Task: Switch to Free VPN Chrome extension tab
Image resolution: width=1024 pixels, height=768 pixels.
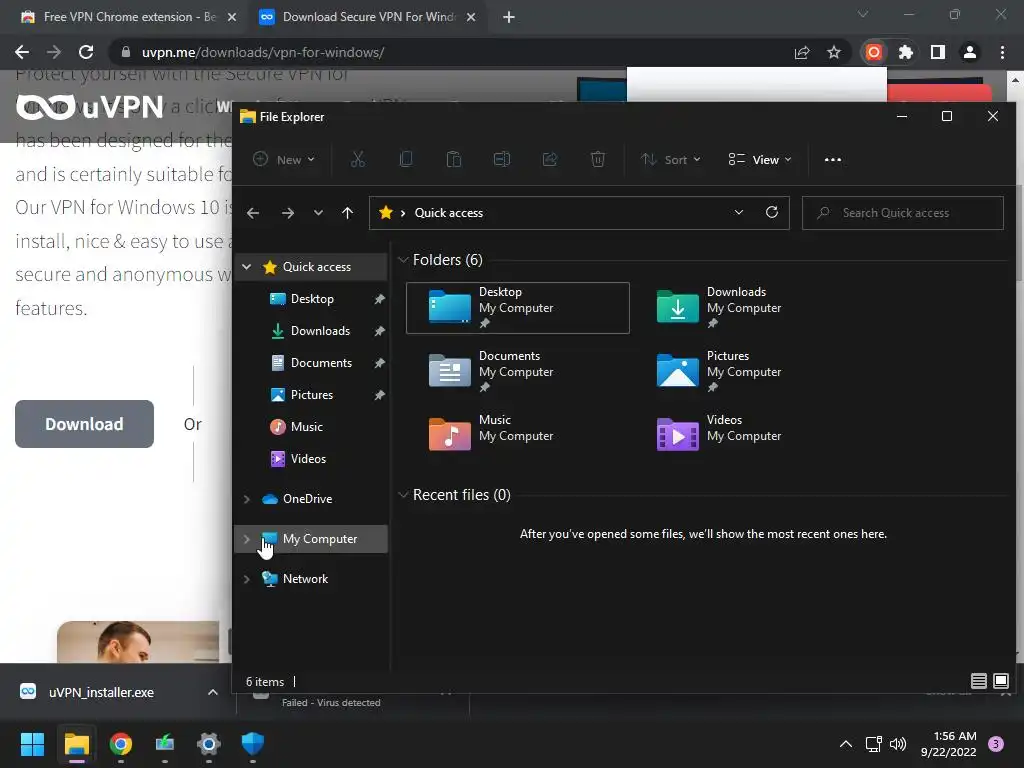Action: pos(127,17)
